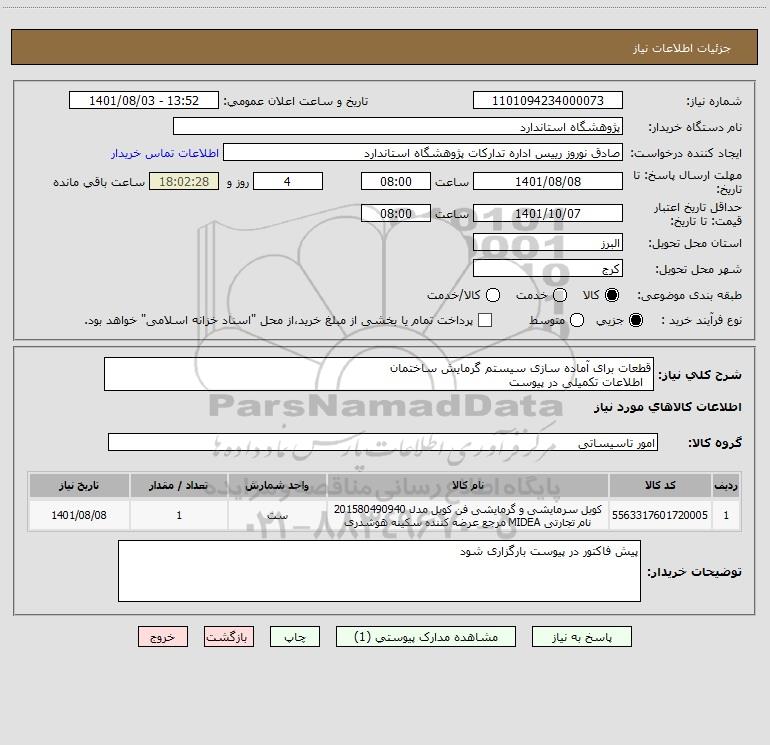Click the delivery province field البرز
Image resolution: width=770 pixels, height=745 pixels.
(x=548, y=243)
